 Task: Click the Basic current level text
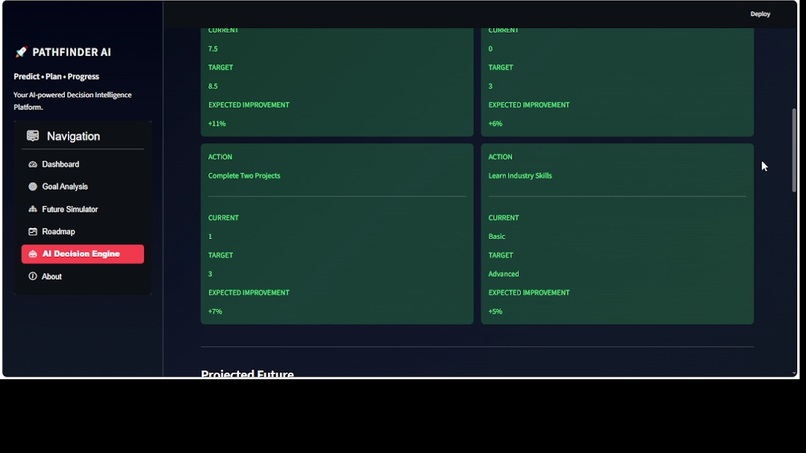pos(497,237)
